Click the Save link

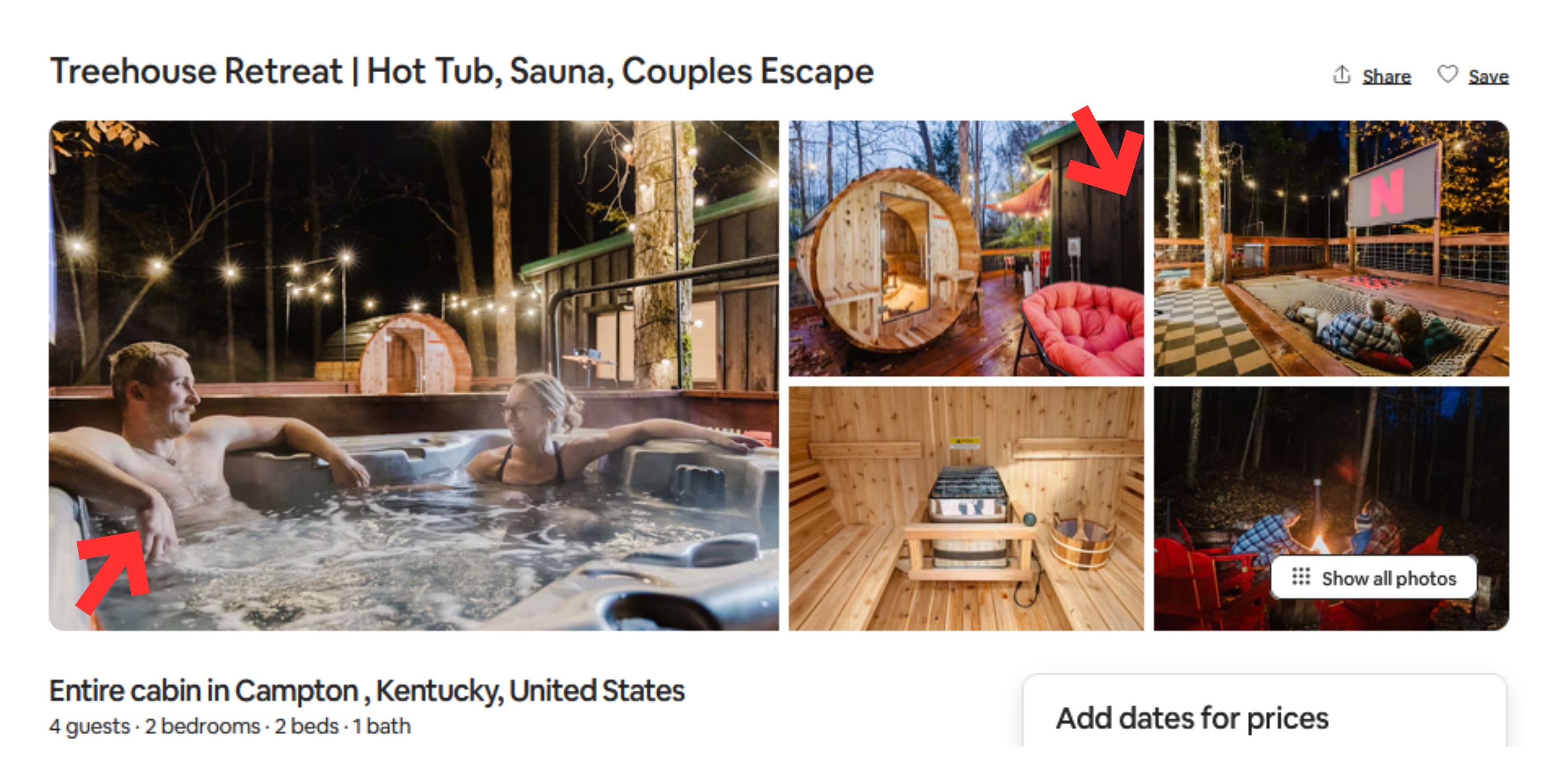(1488, 76)
